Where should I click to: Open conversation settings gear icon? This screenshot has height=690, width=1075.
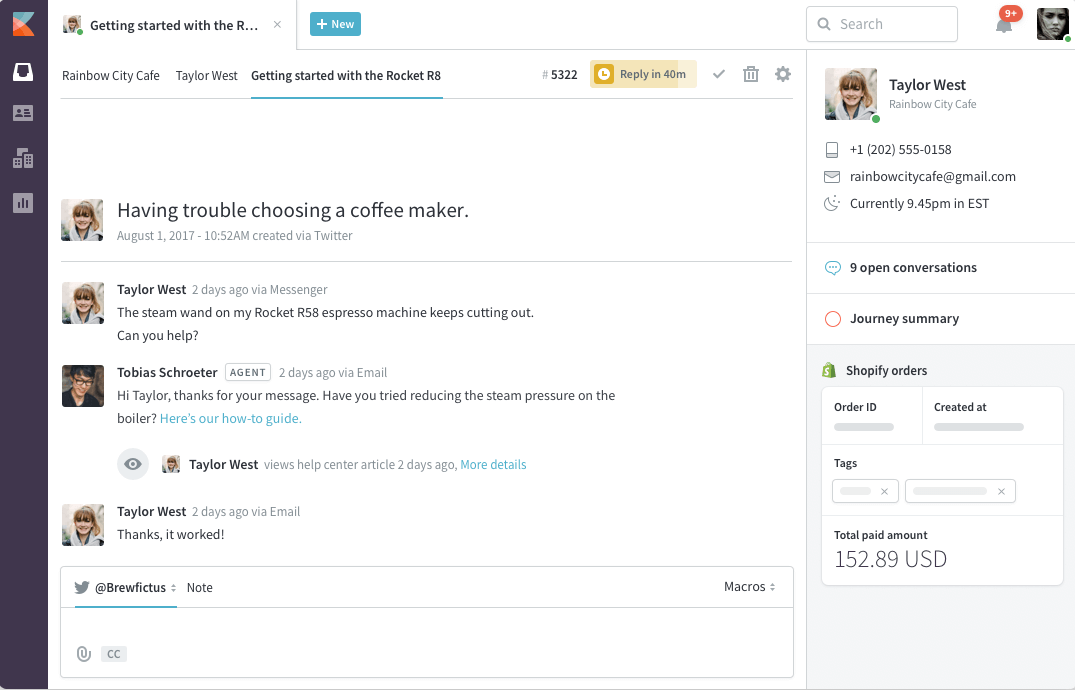tap(783, 74)
